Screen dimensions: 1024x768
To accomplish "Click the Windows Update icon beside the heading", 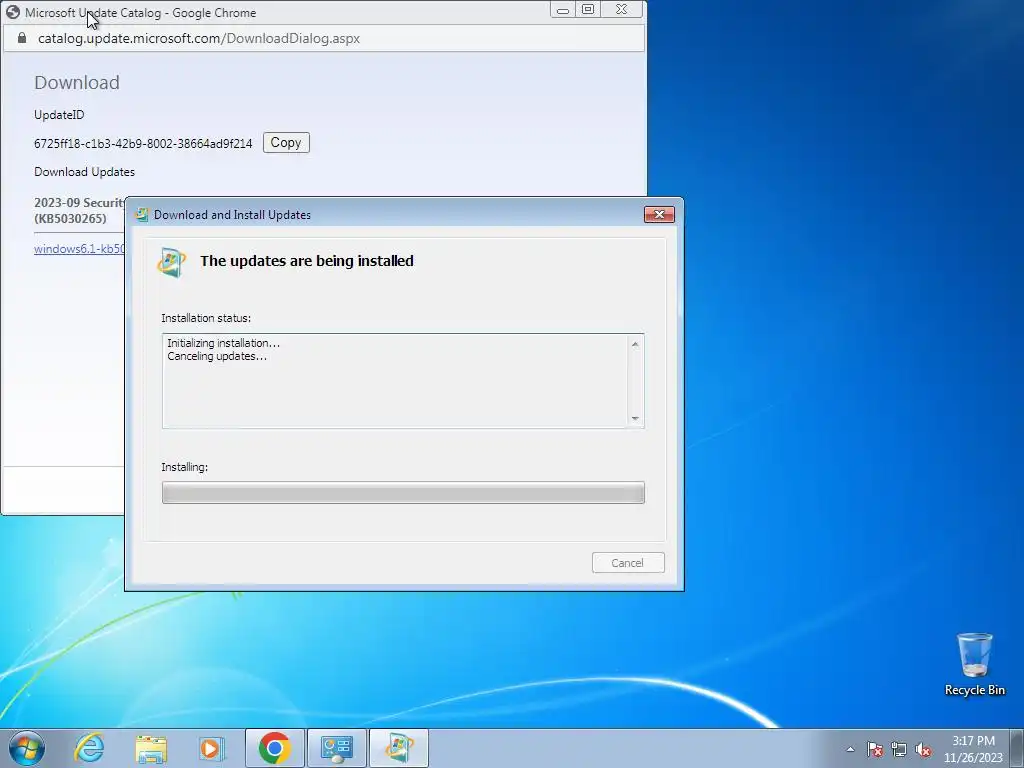I will point(172,263).
